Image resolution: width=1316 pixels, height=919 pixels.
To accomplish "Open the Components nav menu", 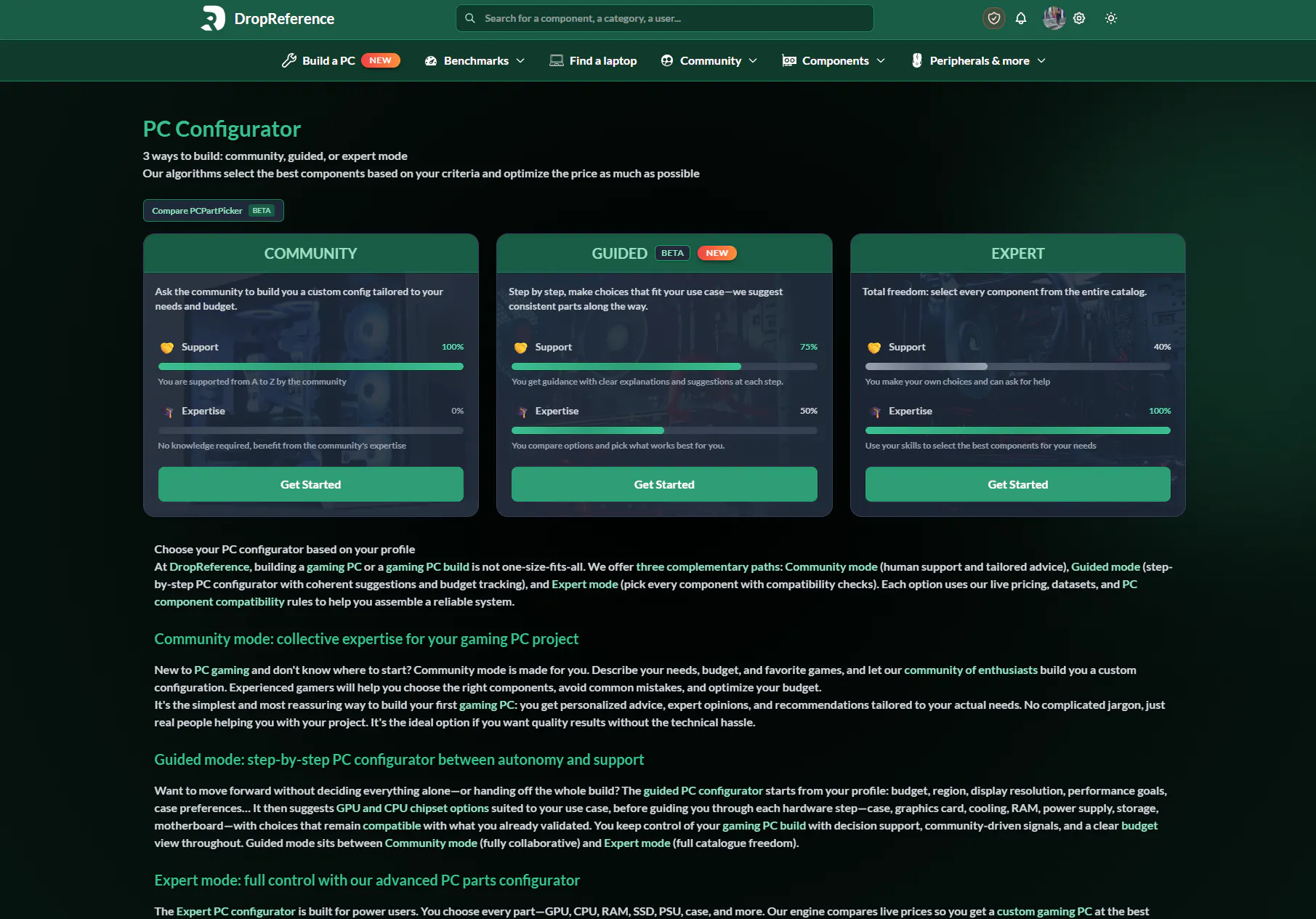I will pos(834,60).
